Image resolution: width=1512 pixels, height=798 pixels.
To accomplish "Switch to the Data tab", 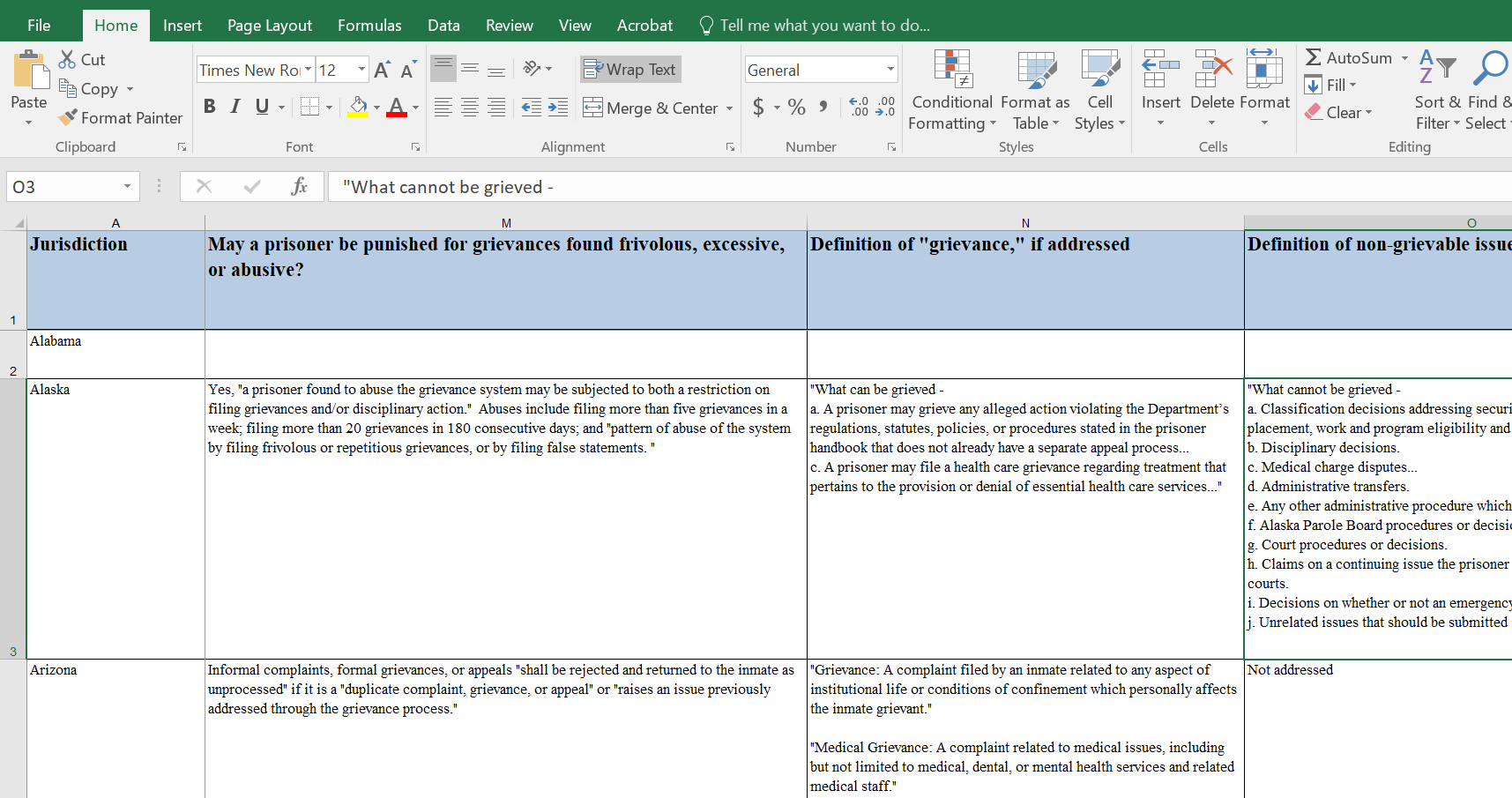I will coord(443,26).
